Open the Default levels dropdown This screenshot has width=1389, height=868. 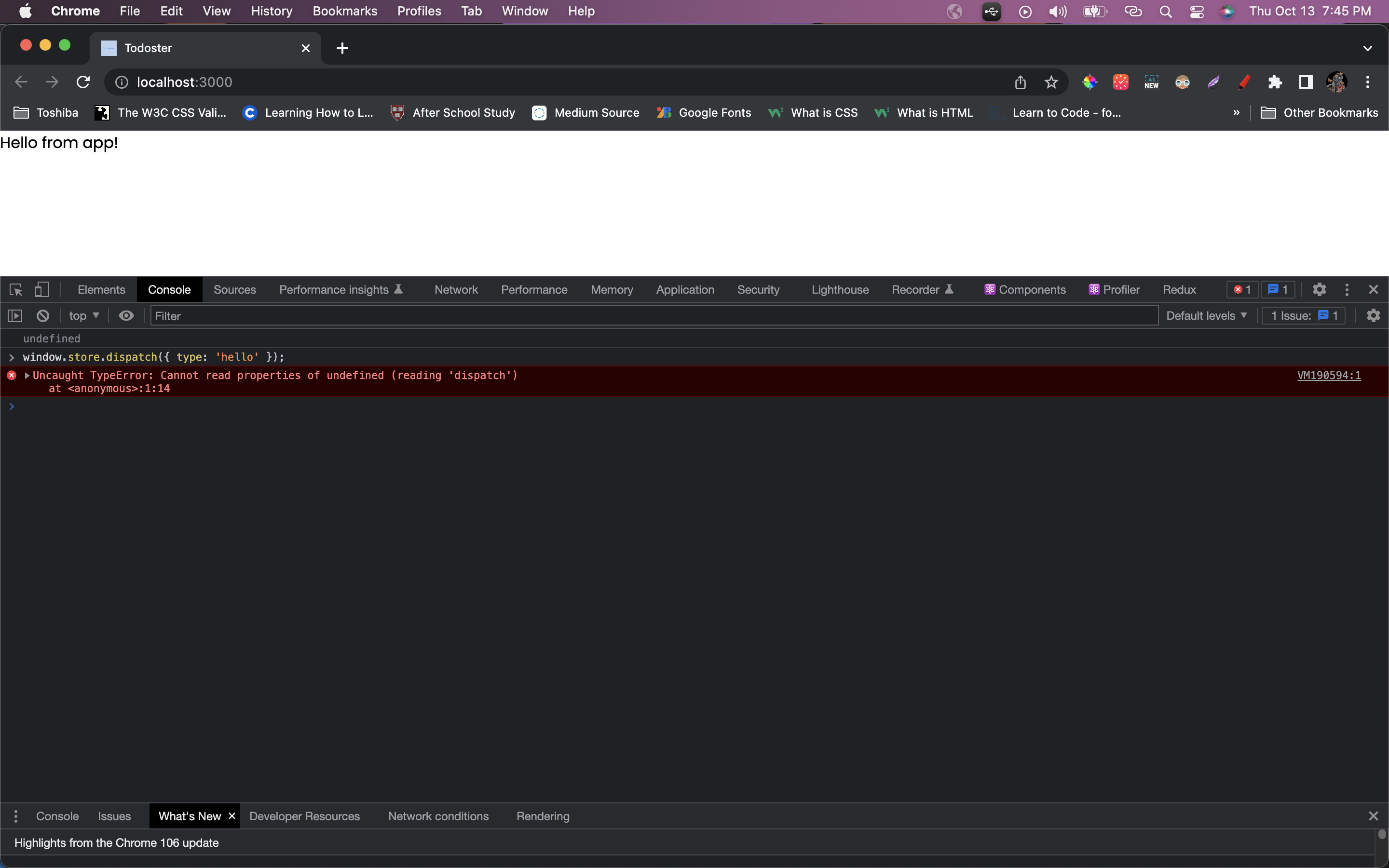(x=1207, y=316)
